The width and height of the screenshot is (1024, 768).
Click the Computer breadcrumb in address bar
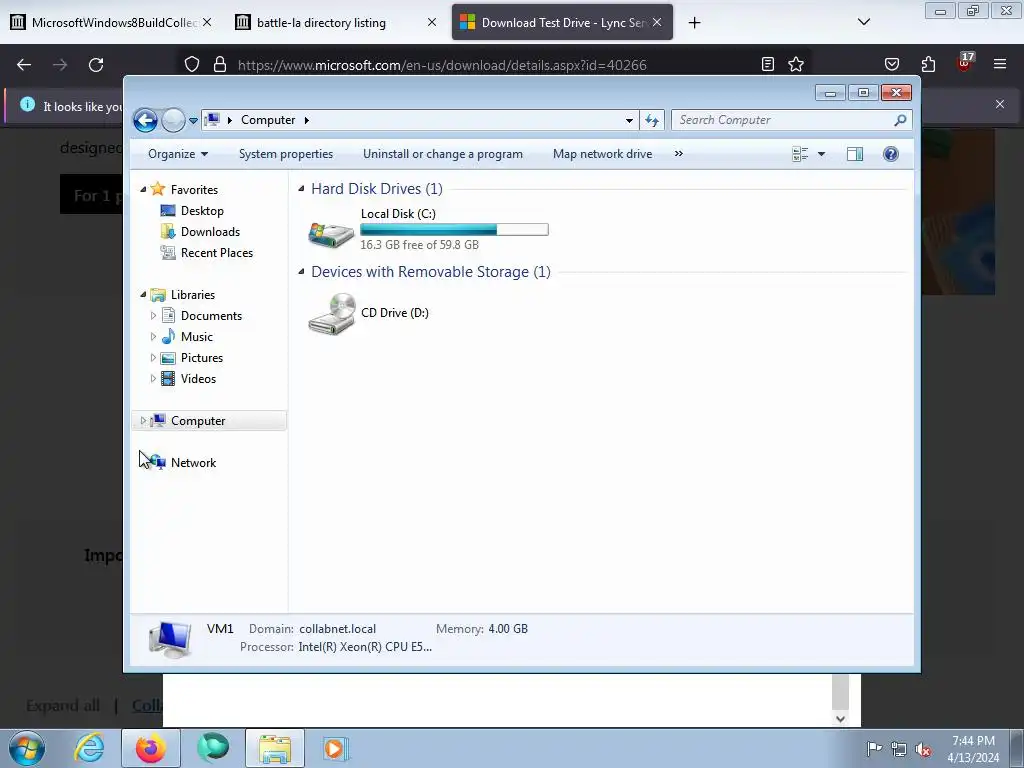(268, 120)
